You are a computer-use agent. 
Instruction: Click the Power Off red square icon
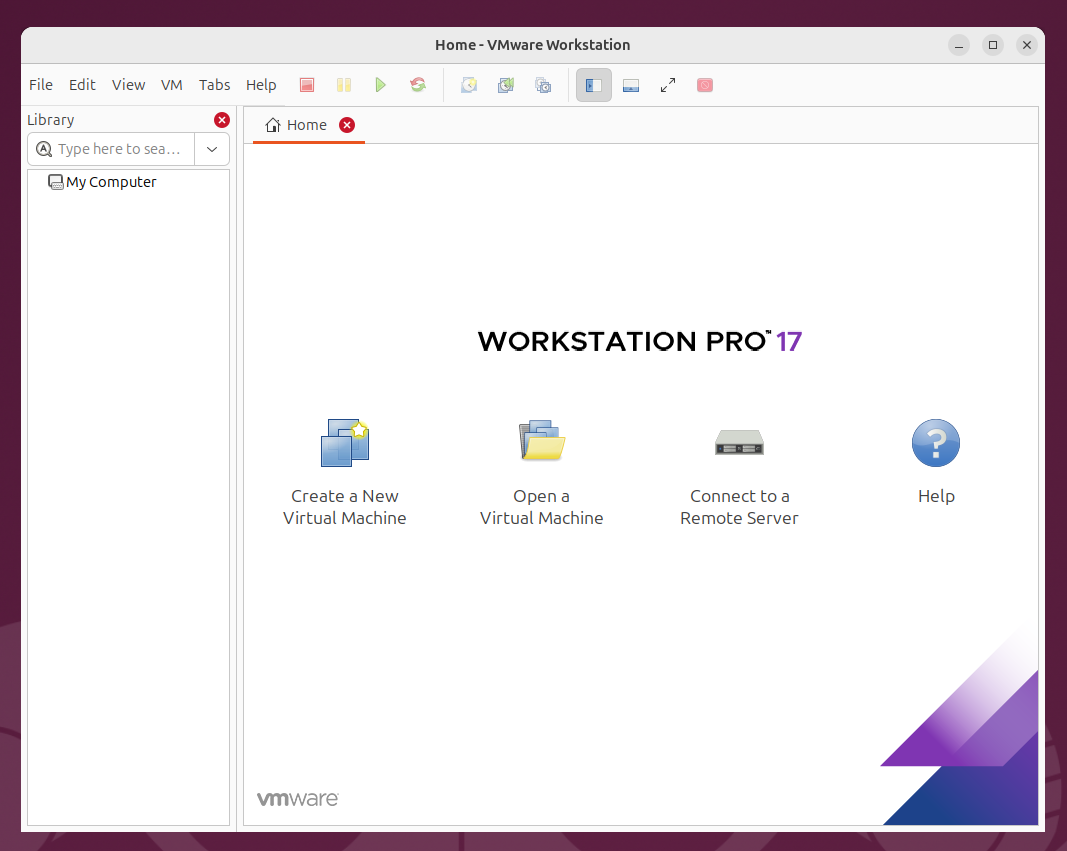pos(307,85)
